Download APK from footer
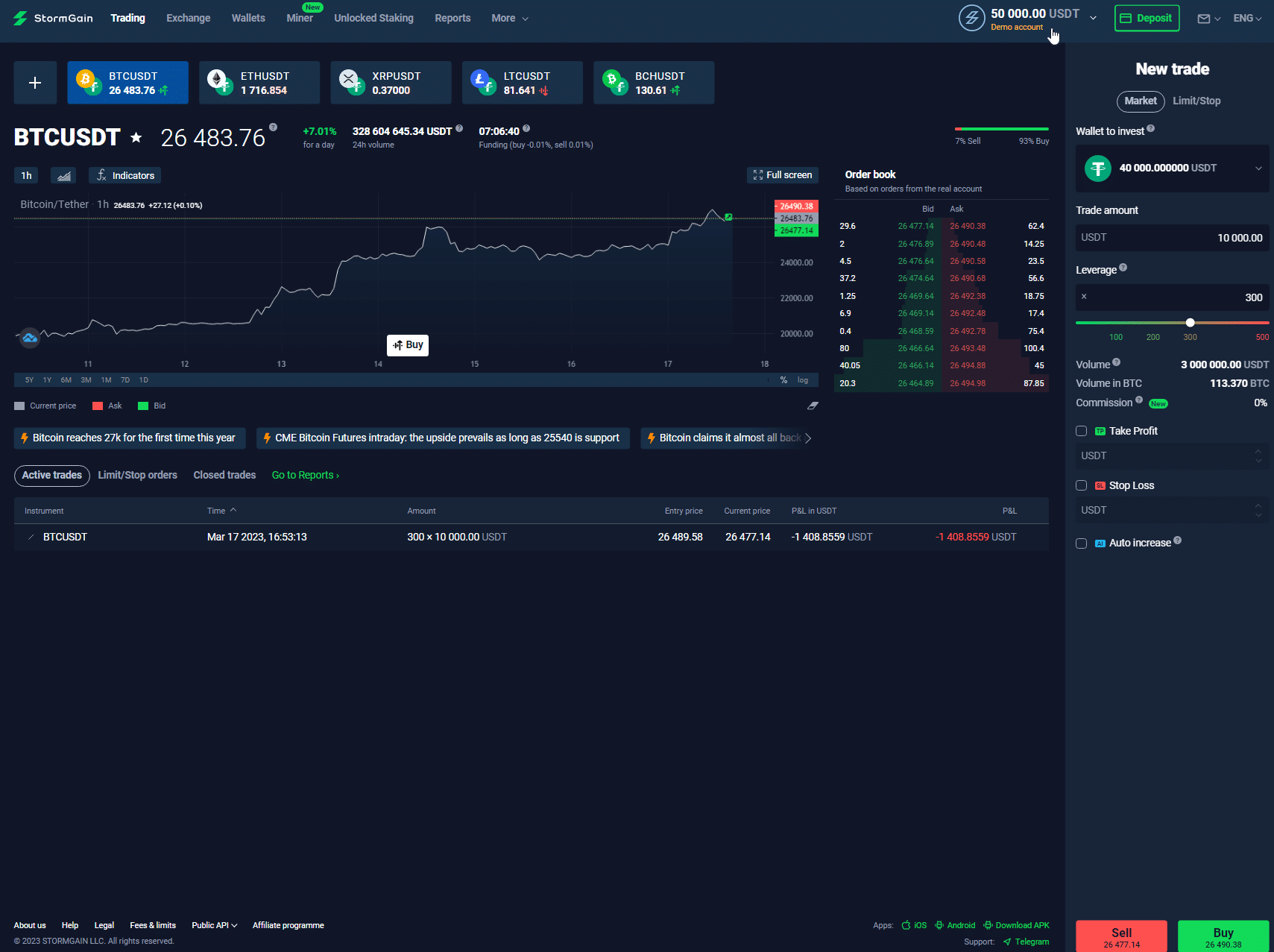The height and width of the screenshot is (952, 1274). pos(1016,925)
